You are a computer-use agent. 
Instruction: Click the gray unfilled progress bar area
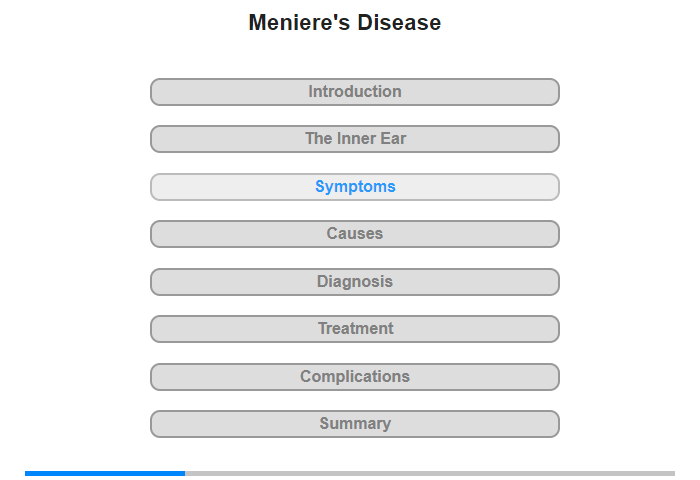click(430, 473)
